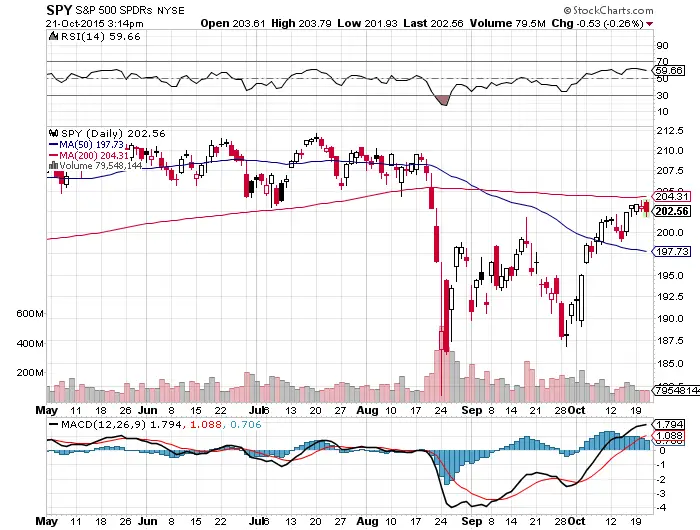Click the 'MA(200) 204.31' legend text
700x530 pixels.
pos(94,155)
